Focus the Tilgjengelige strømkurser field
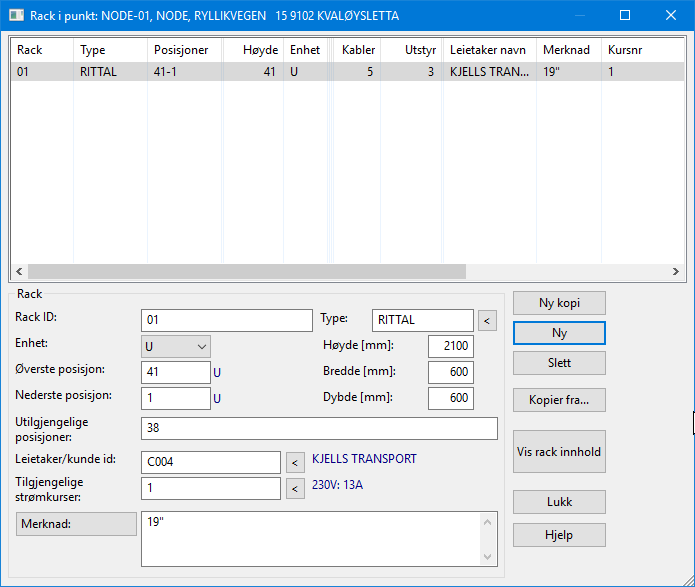This screenshot has width=695, height=587. (x=211, y=488)
